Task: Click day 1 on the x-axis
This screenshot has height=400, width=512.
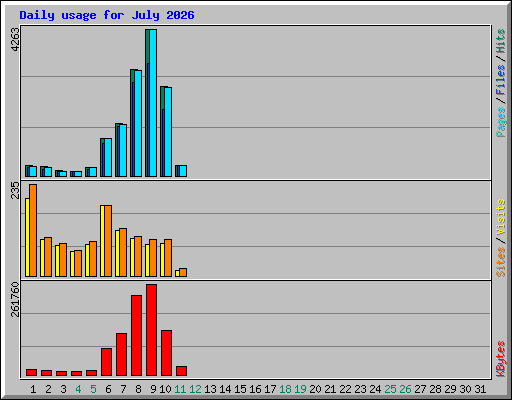Action: tap(33, 389)
